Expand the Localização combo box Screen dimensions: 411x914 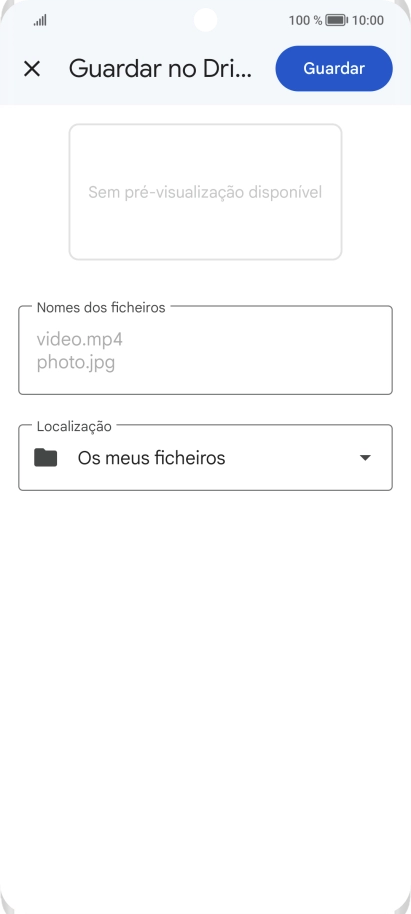(205, 458)
